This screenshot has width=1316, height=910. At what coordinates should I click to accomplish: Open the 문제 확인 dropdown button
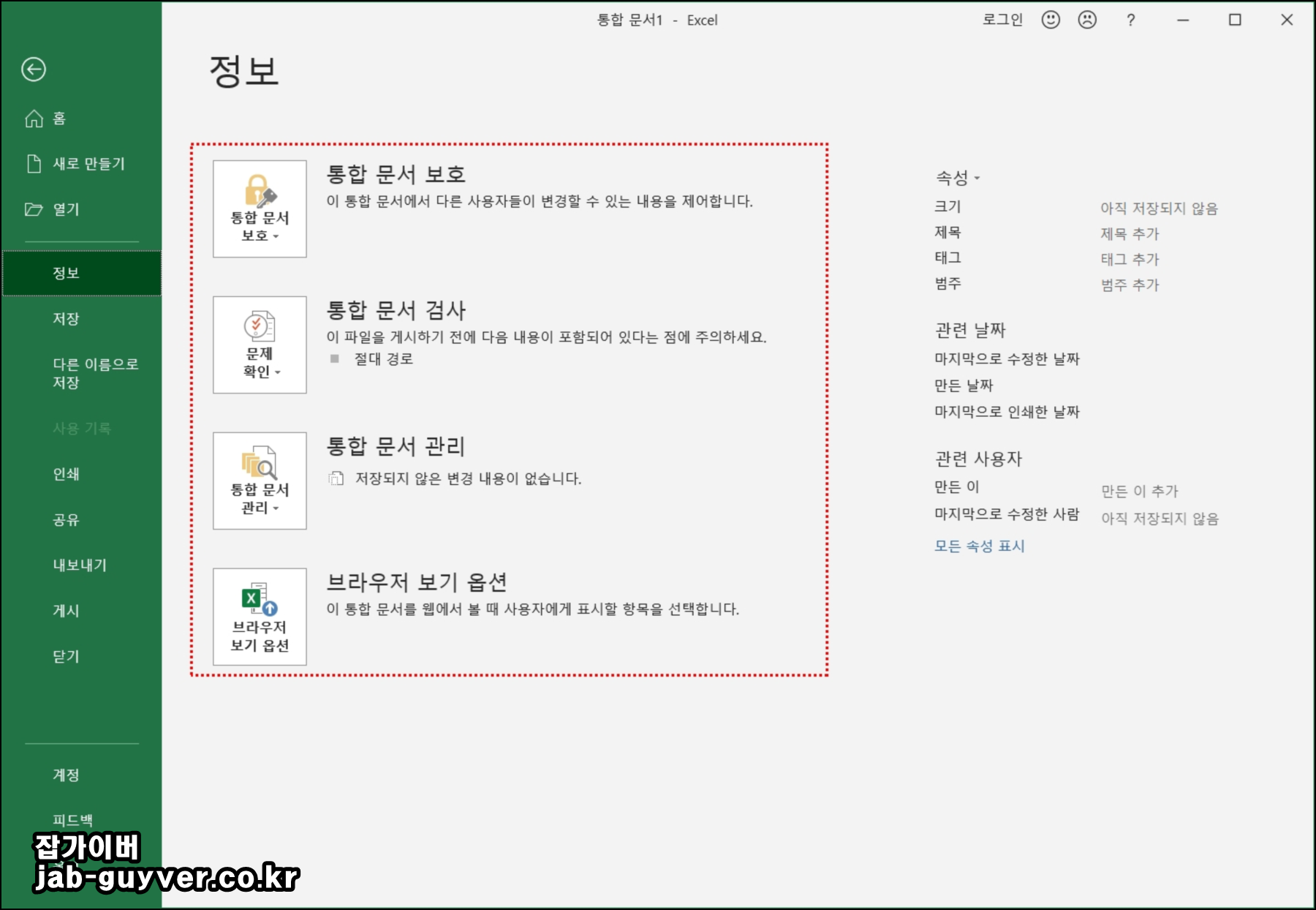[x=260, y=345]
